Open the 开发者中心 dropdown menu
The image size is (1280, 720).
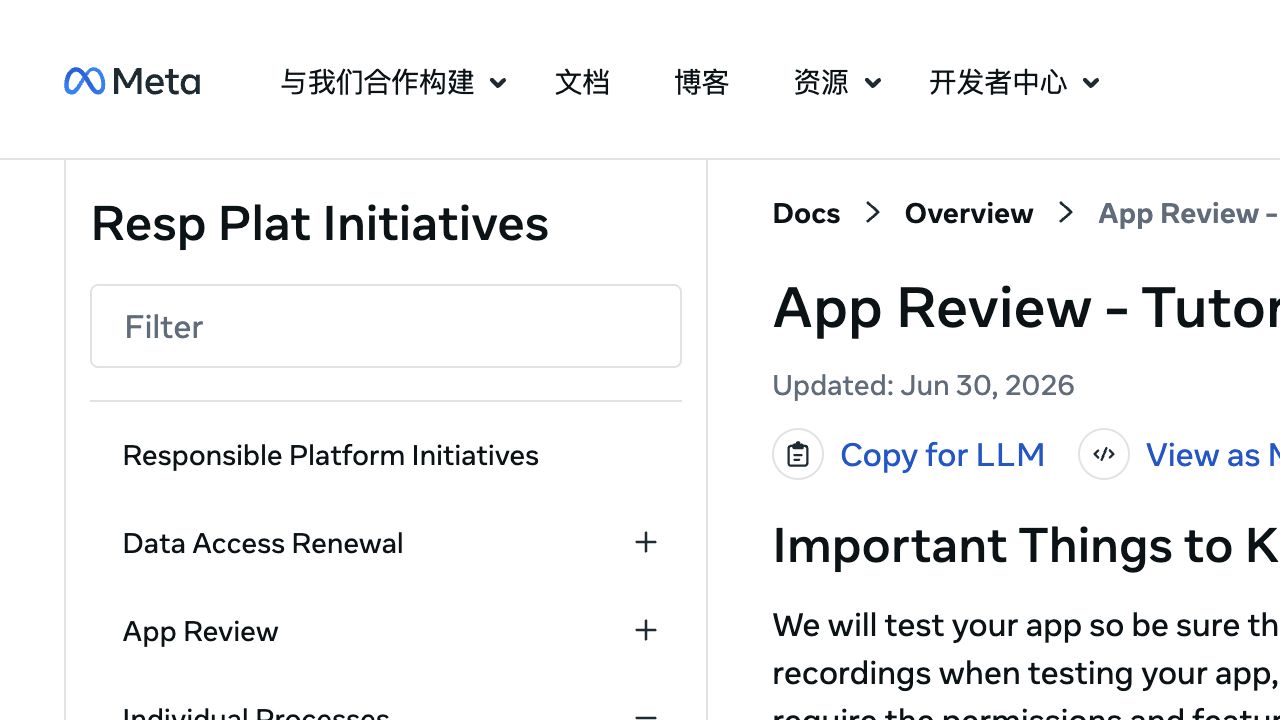coord(1014,82)
